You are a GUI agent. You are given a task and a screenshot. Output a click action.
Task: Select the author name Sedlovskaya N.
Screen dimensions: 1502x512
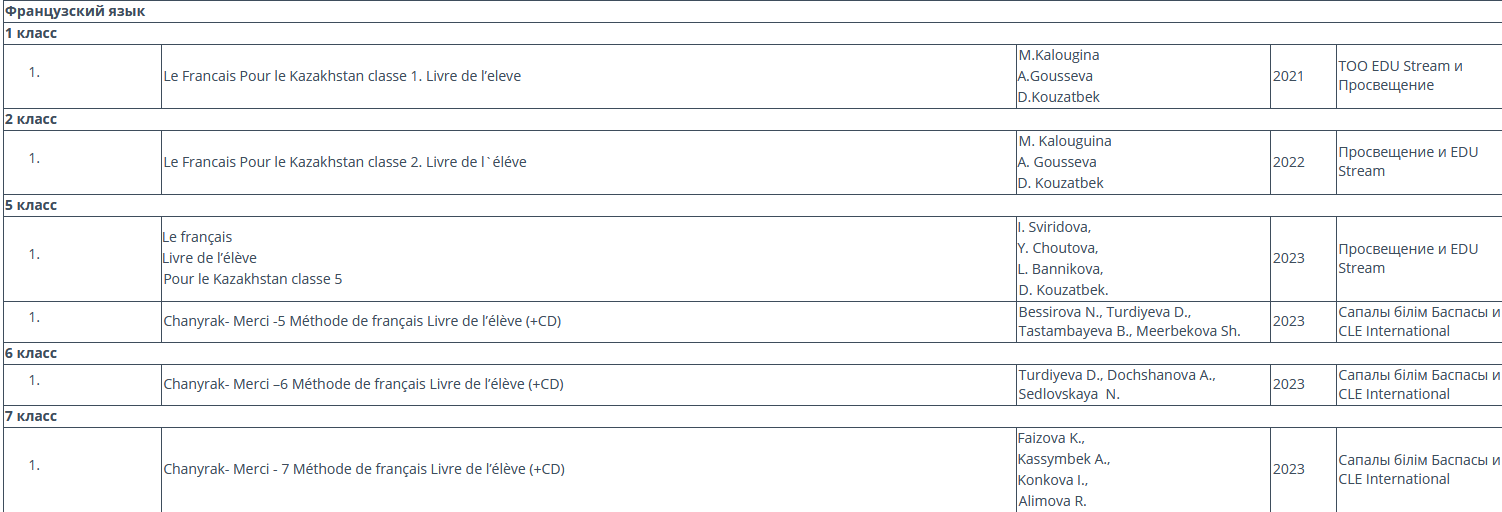coord(1069,394)
